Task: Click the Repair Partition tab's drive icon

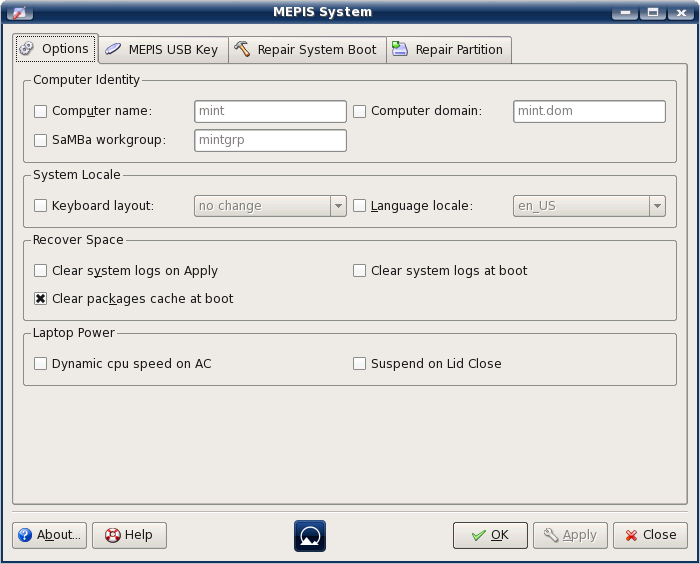Action: [x=400, y=49]
